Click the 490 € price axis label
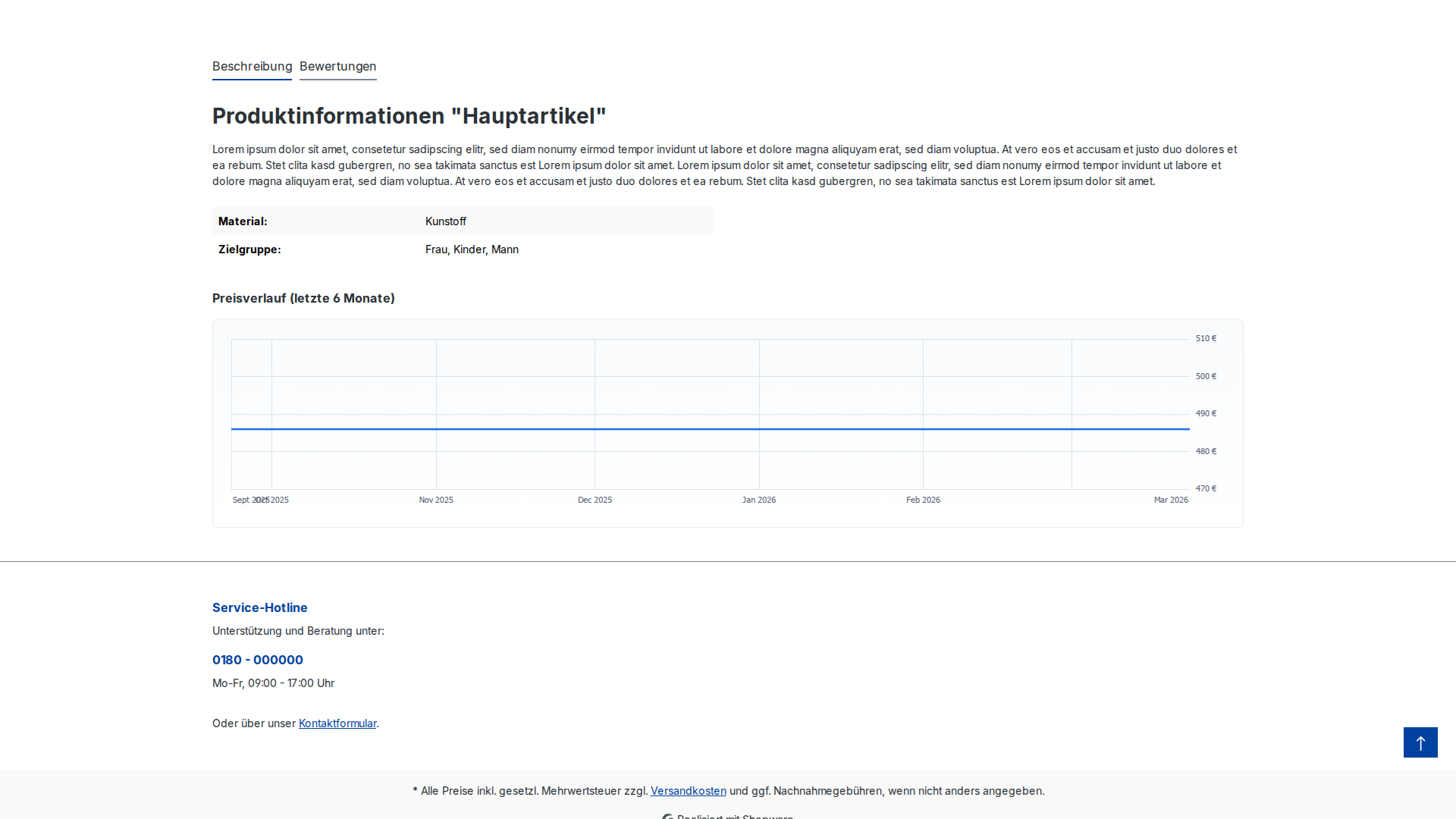1456x819 pixels. click(x=1206, y=413)
